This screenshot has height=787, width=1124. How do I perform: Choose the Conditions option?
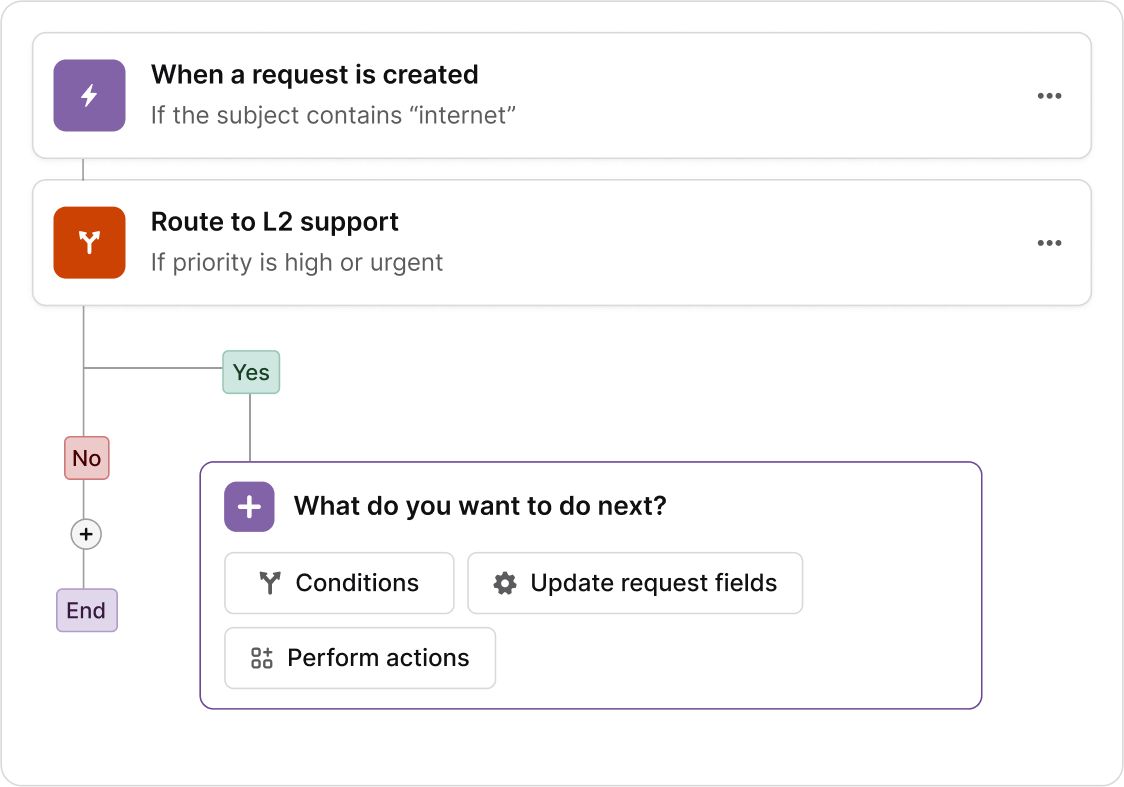point(339,582)
